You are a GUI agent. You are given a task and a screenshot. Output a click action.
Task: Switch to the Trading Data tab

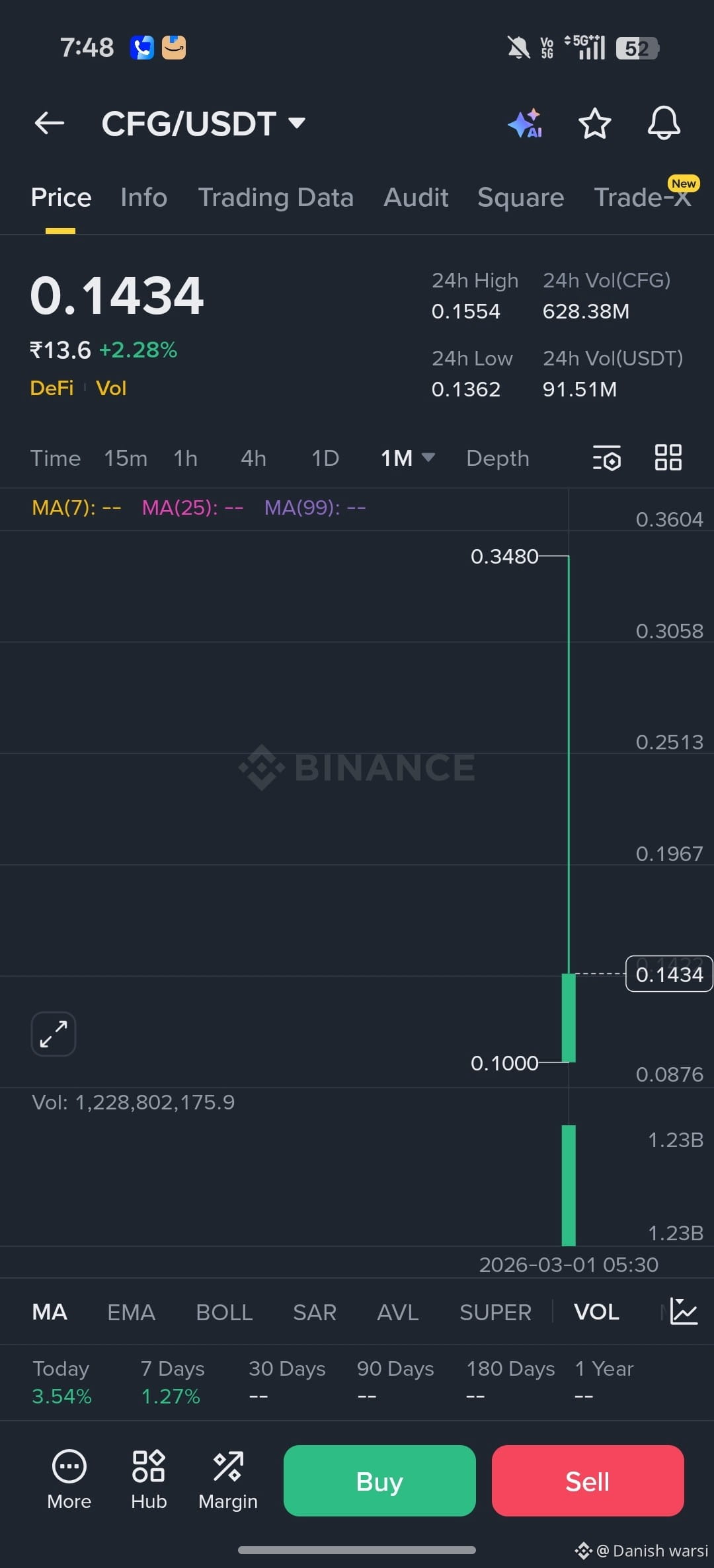coord(276,197)
